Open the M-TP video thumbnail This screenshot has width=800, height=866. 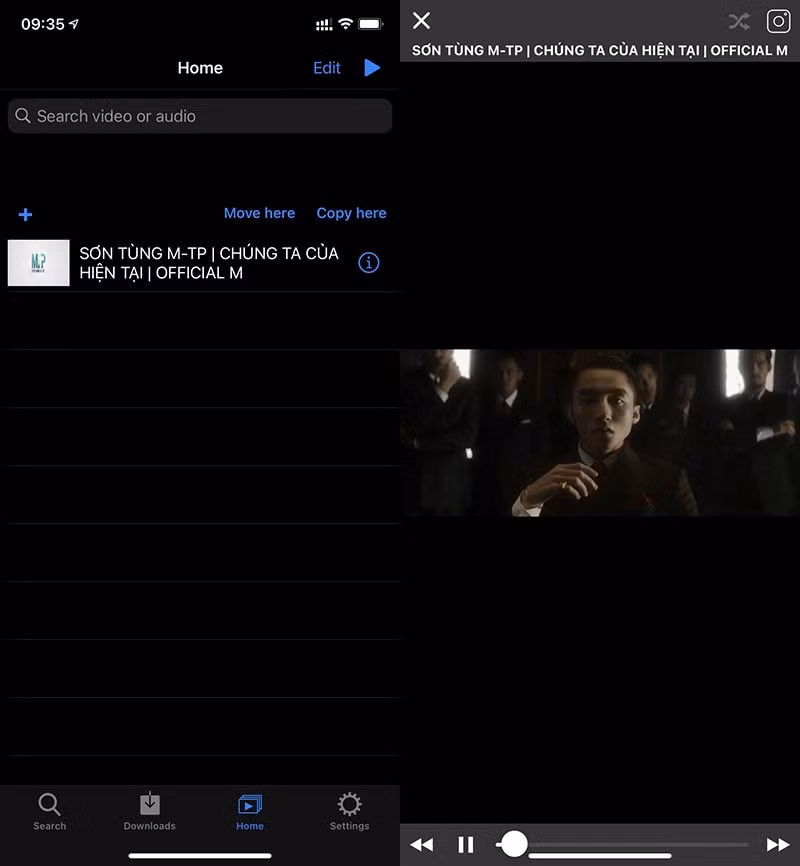pos(39,263)
